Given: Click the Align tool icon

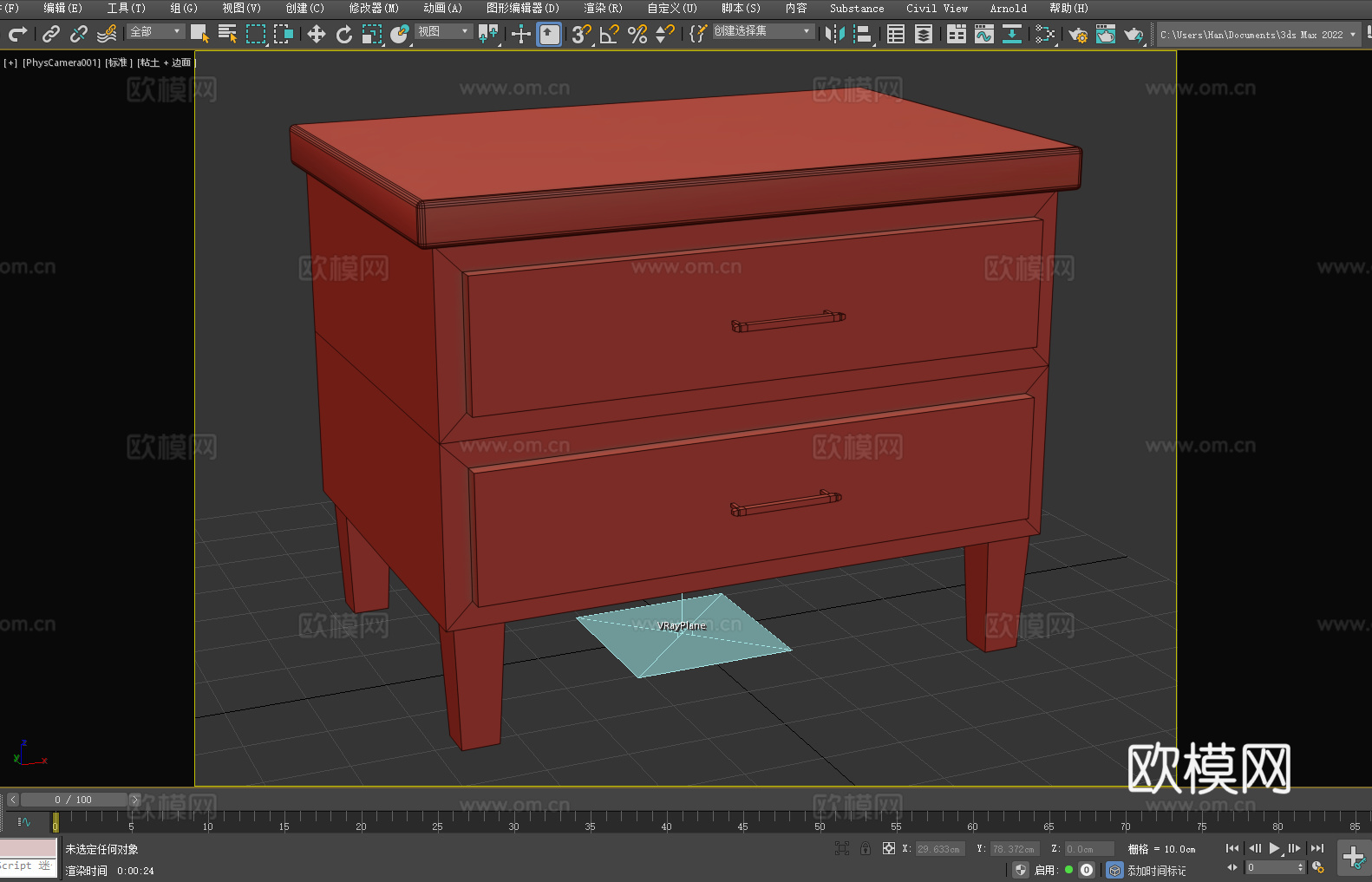Looking at the screenshot, I should (x=863, y=34).
